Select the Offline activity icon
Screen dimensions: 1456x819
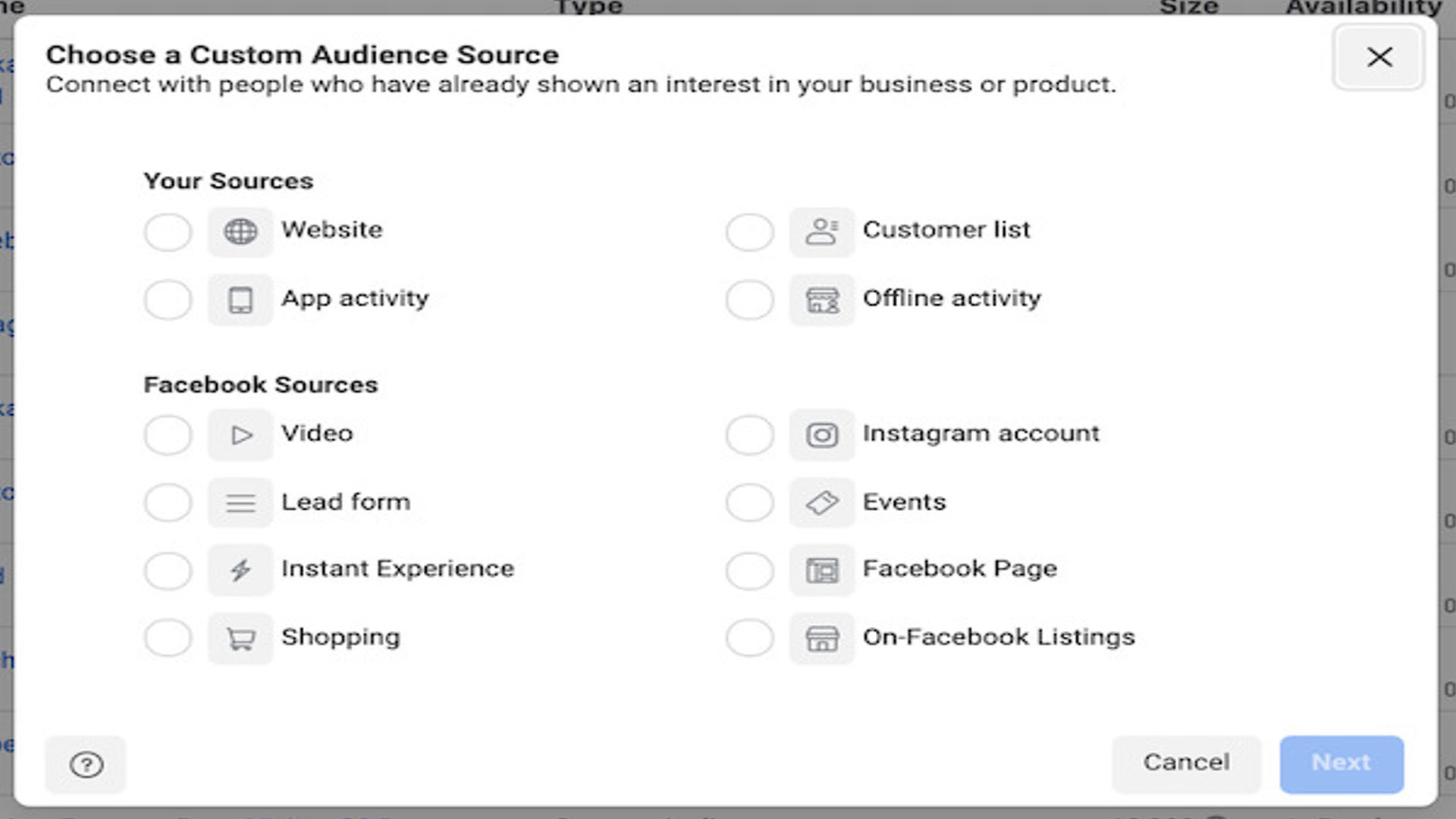[x=823, y=297]
